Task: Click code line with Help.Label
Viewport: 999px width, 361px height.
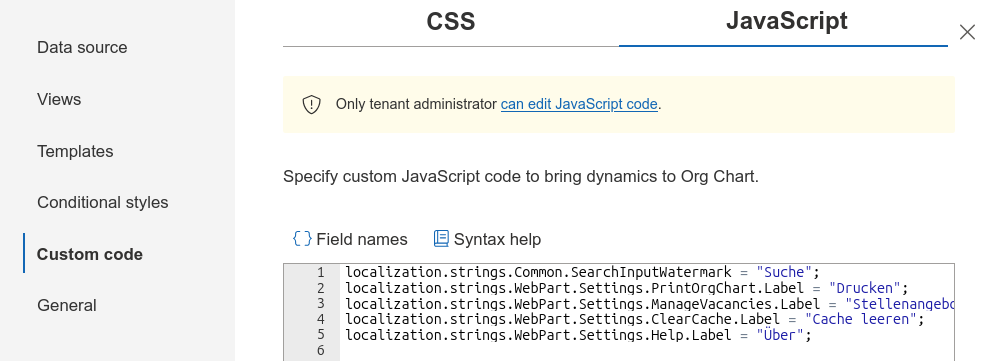Action: click(579, 335)
